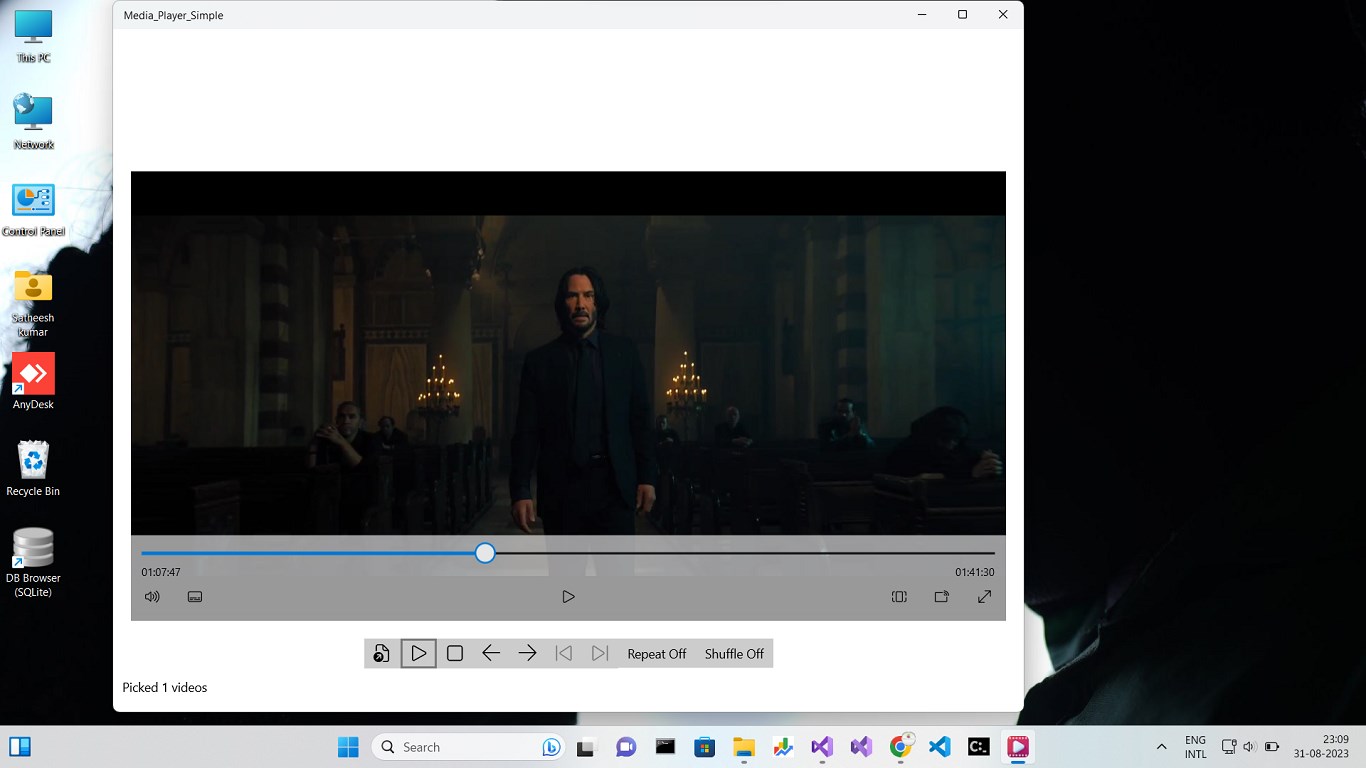Viewport: 1366px width, 768px height.
Task: Click the next track button
Action: pyautogui.click(x=600, y=654)
